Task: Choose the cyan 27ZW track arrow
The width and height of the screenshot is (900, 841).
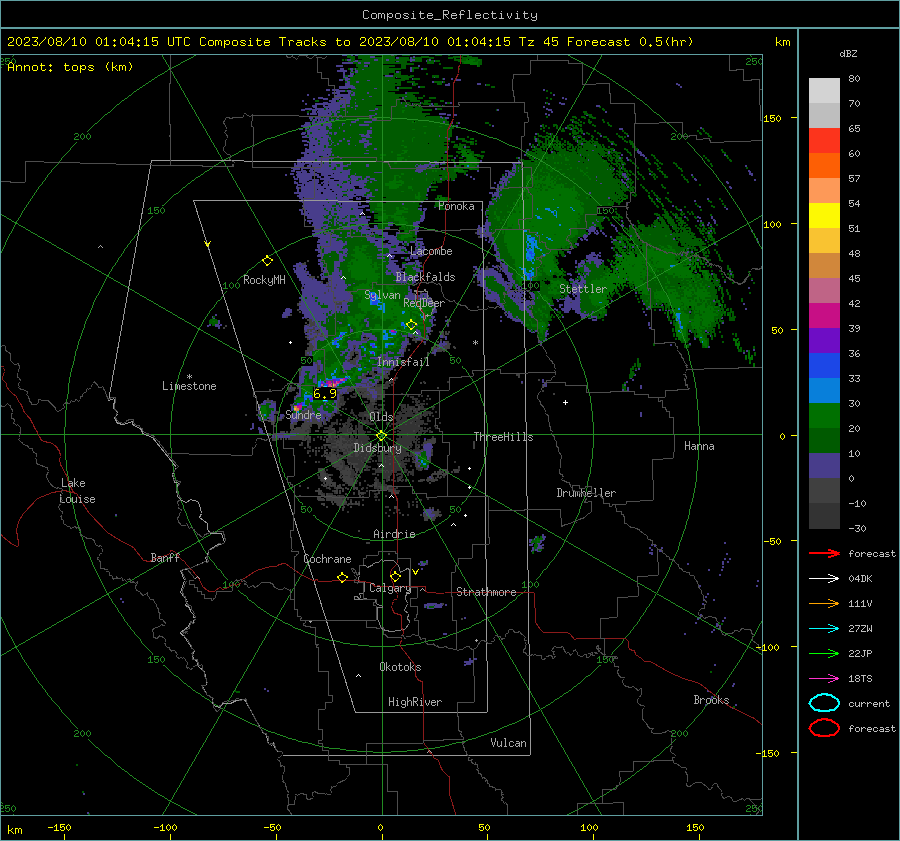Action: point(824,629)
